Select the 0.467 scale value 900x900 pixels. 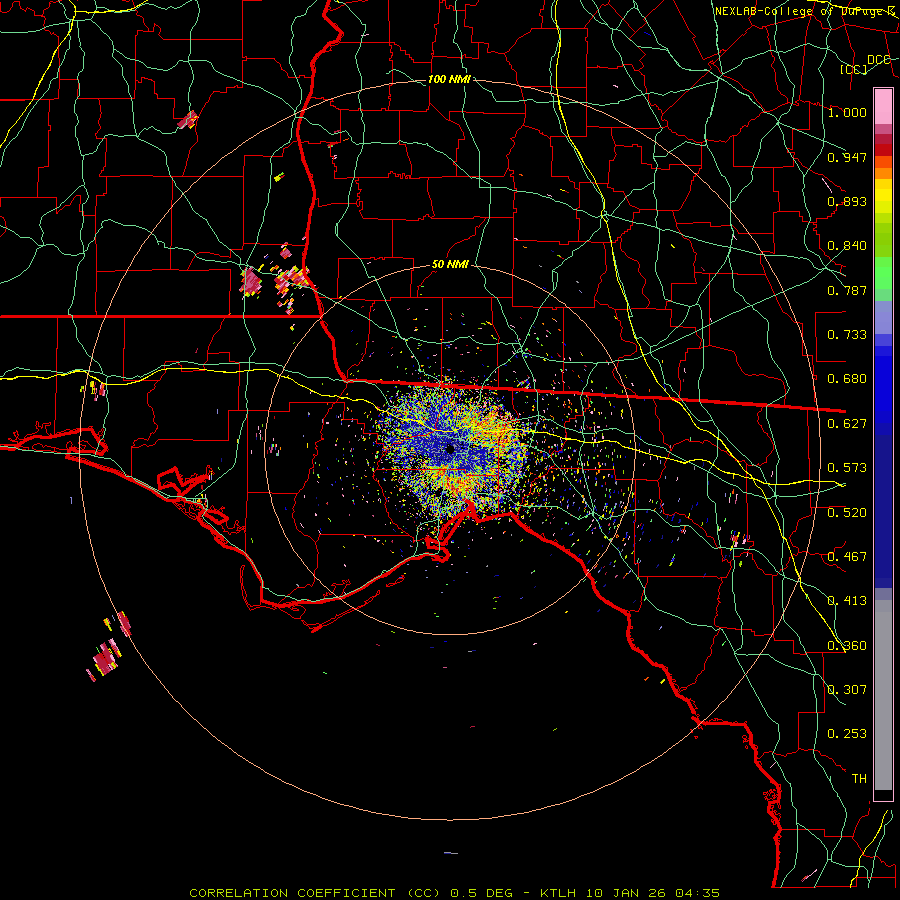(847, 557)
